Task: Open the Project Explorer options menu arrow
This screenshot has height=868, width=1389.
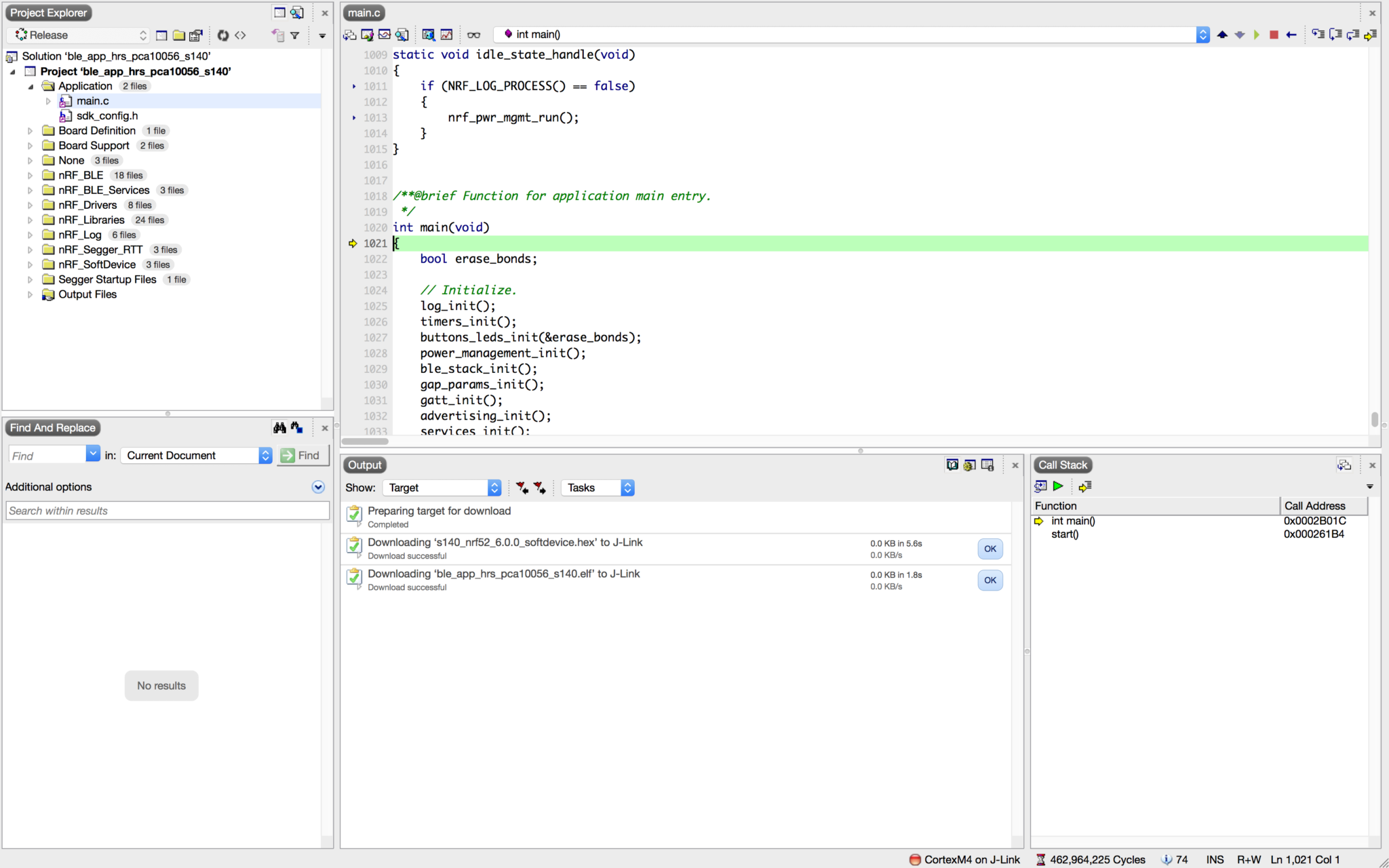Action: pos(322,36)
